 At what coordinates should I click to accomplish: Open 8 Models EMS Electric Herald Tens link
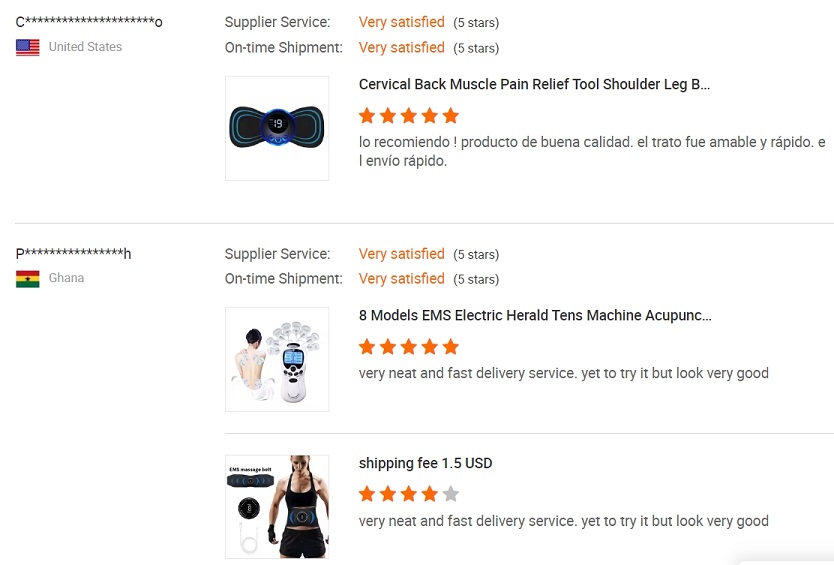pos(535,315)
